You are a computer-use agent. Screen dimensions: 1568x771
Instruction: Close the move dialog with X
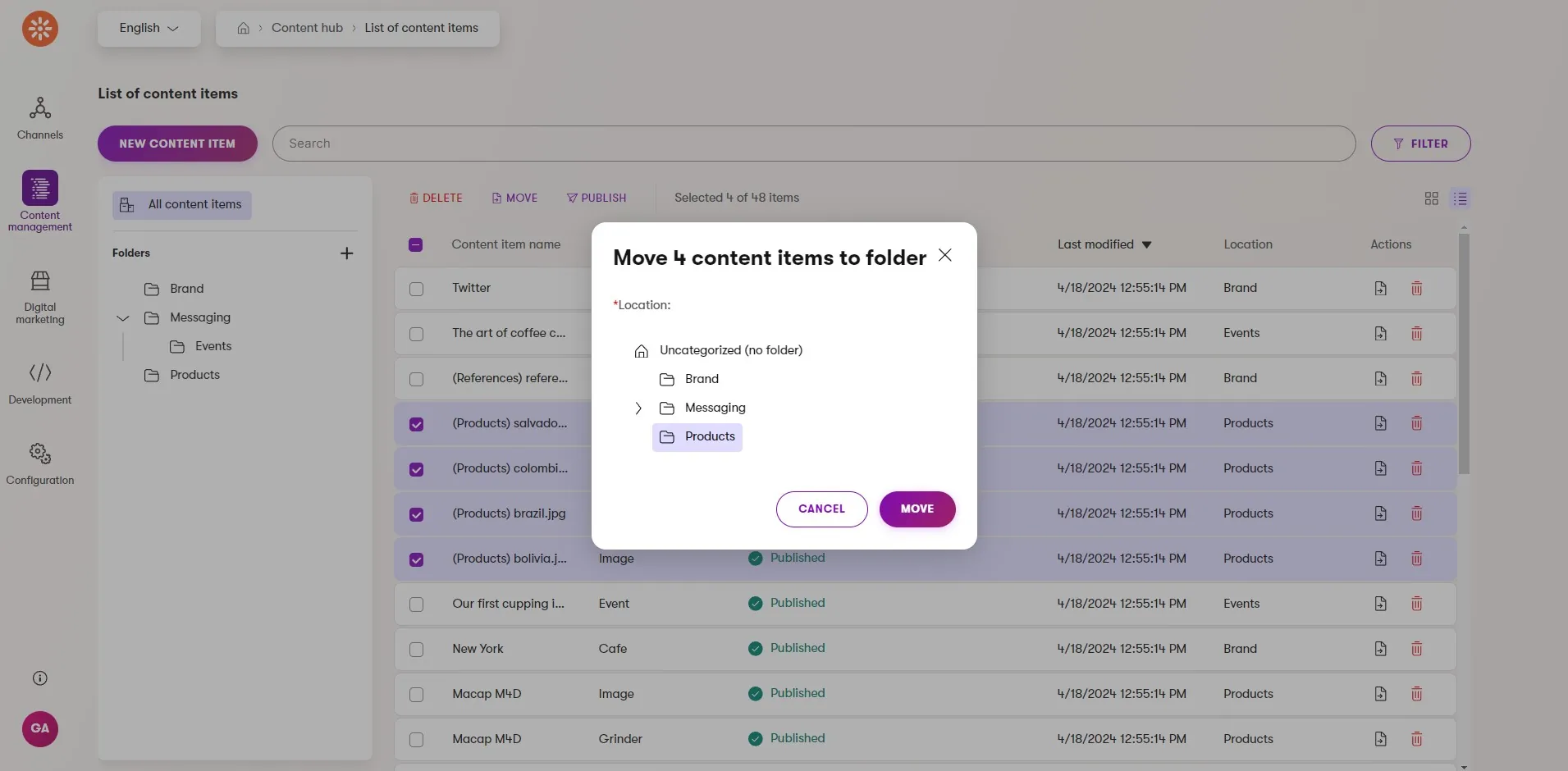(945, 256)
